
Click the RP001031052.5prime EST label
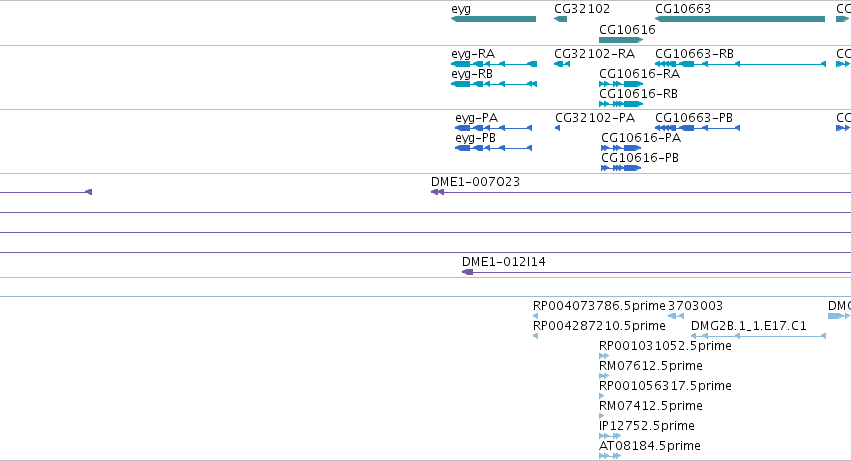(665, 346)
